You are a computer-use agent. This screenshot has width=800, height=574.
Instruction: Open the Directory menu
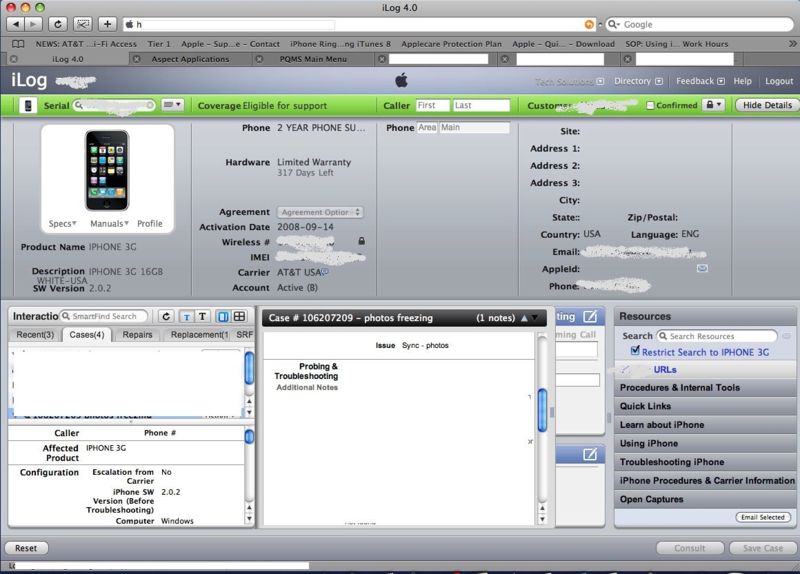pyautogui.click(x=638, y=81)
